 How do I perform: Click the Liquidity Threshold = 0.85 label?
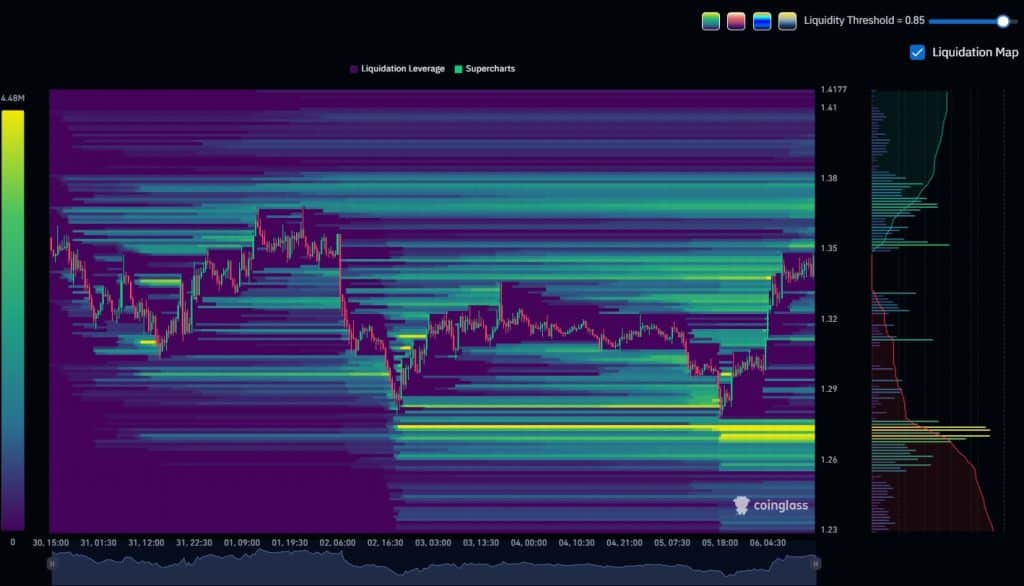(864, 20)
